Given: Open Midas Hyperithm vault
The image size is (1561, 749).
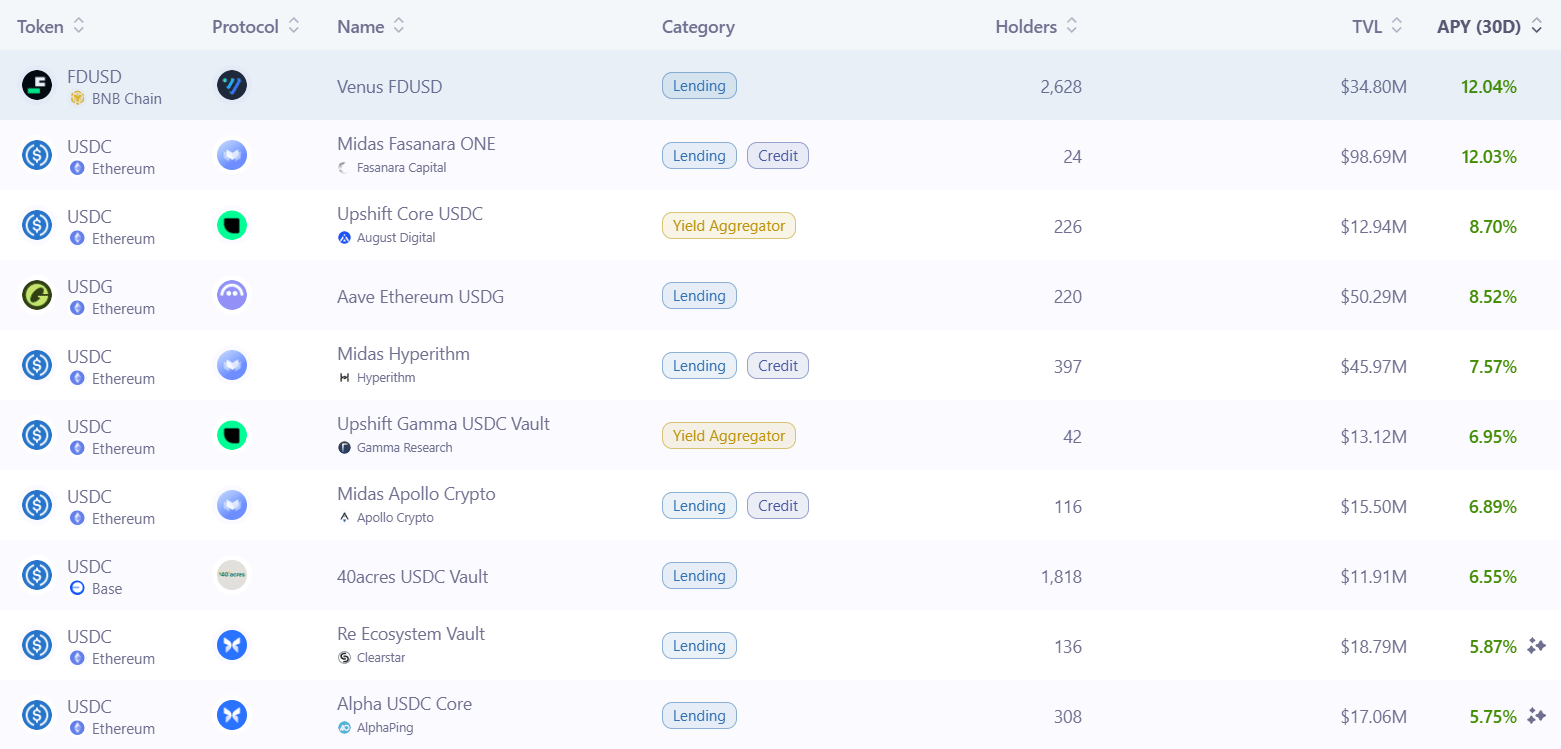Looking at the screenshot, I should pyautogui.click(x=403, y=354).
